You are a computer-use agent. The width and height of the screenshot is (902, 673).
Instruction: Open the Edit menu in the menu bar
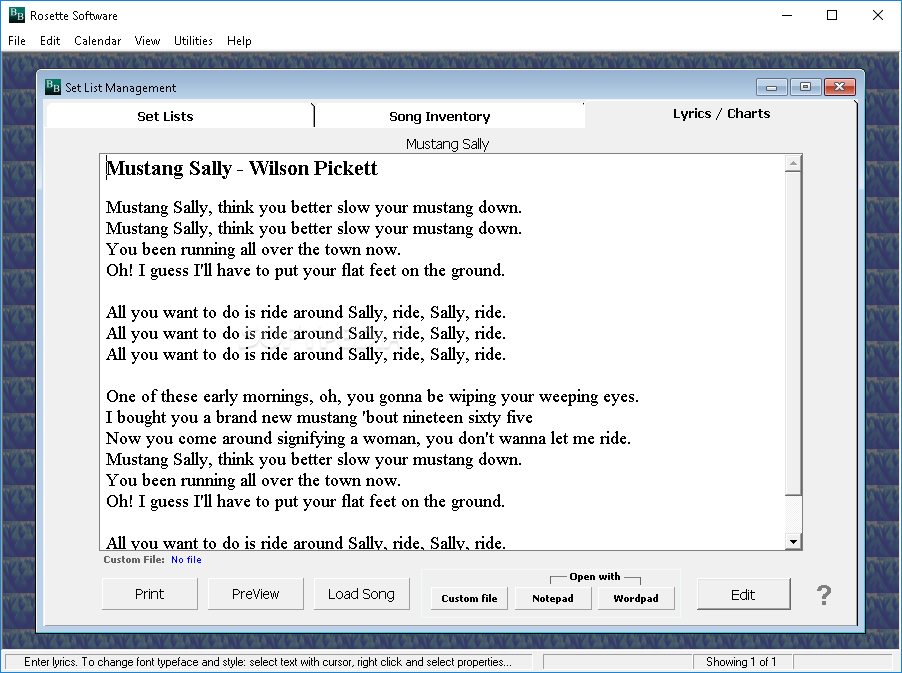point(50,41)
